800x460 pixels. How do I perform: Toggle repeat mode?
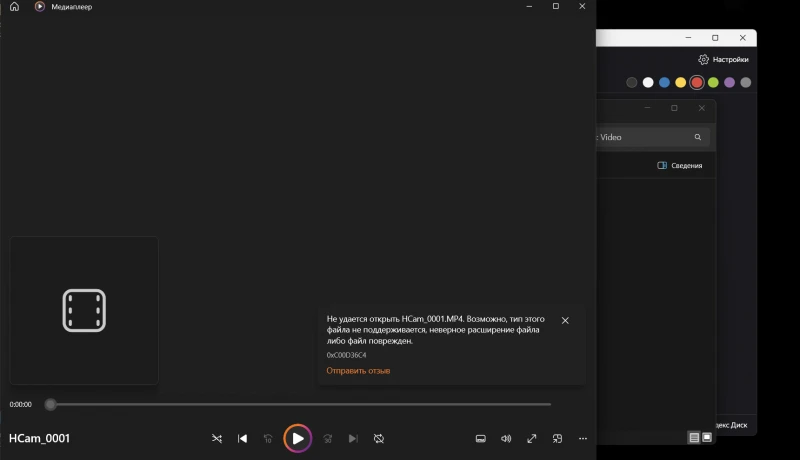point(379,439)
